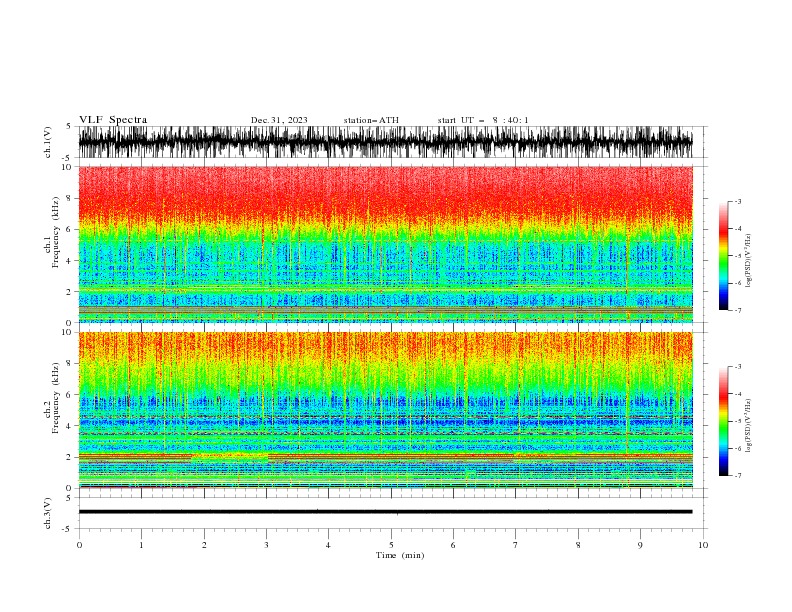Click the 'start UT = 8:40:1' text
Image resolution: width=792 pixels, height=612 pixels.
pyautogui.click(x=483, y=120)
